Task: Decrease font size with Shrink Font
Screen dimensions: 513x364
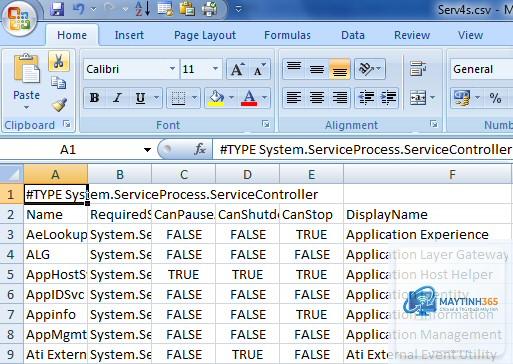Action: pos(260,69)
